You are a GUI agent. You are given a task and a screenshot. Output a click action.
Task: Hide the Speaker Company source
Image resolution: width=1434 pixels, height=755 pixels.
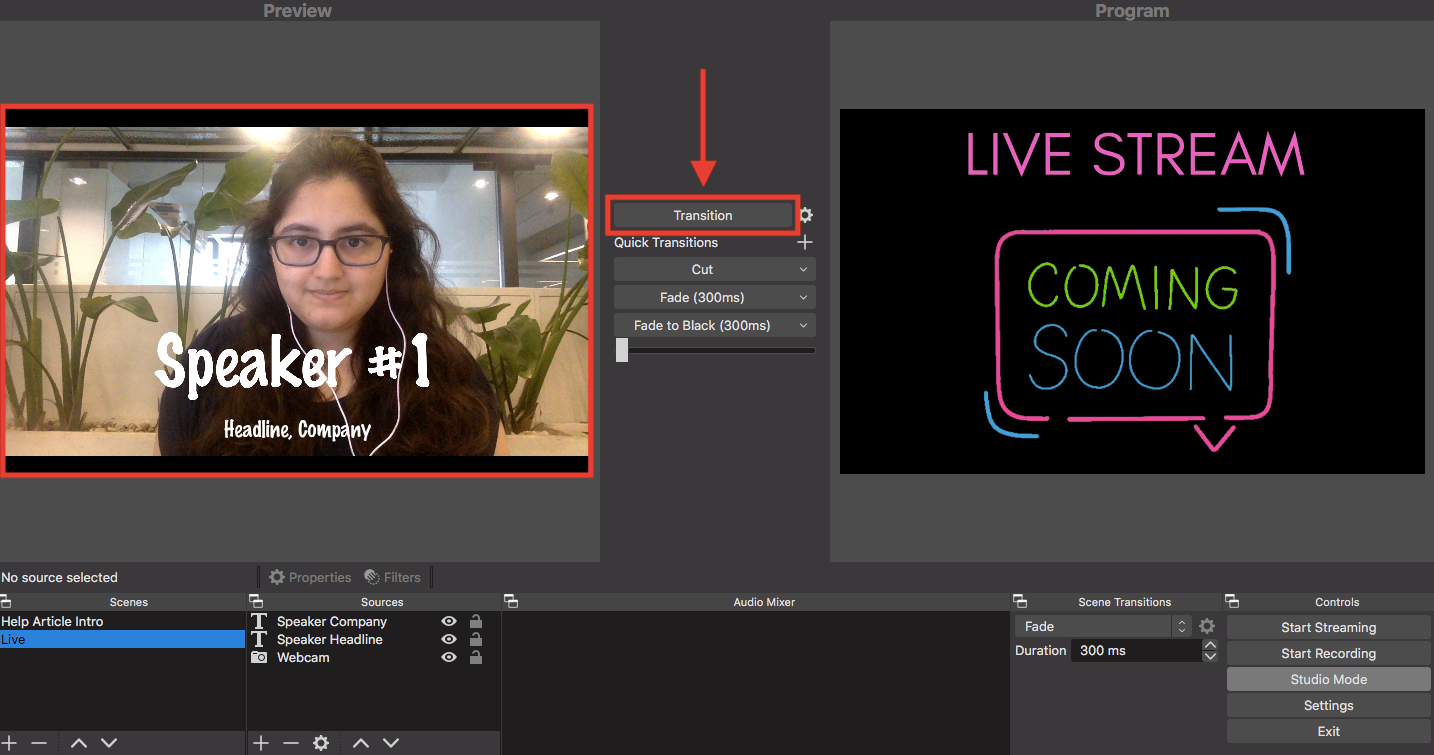449,621
